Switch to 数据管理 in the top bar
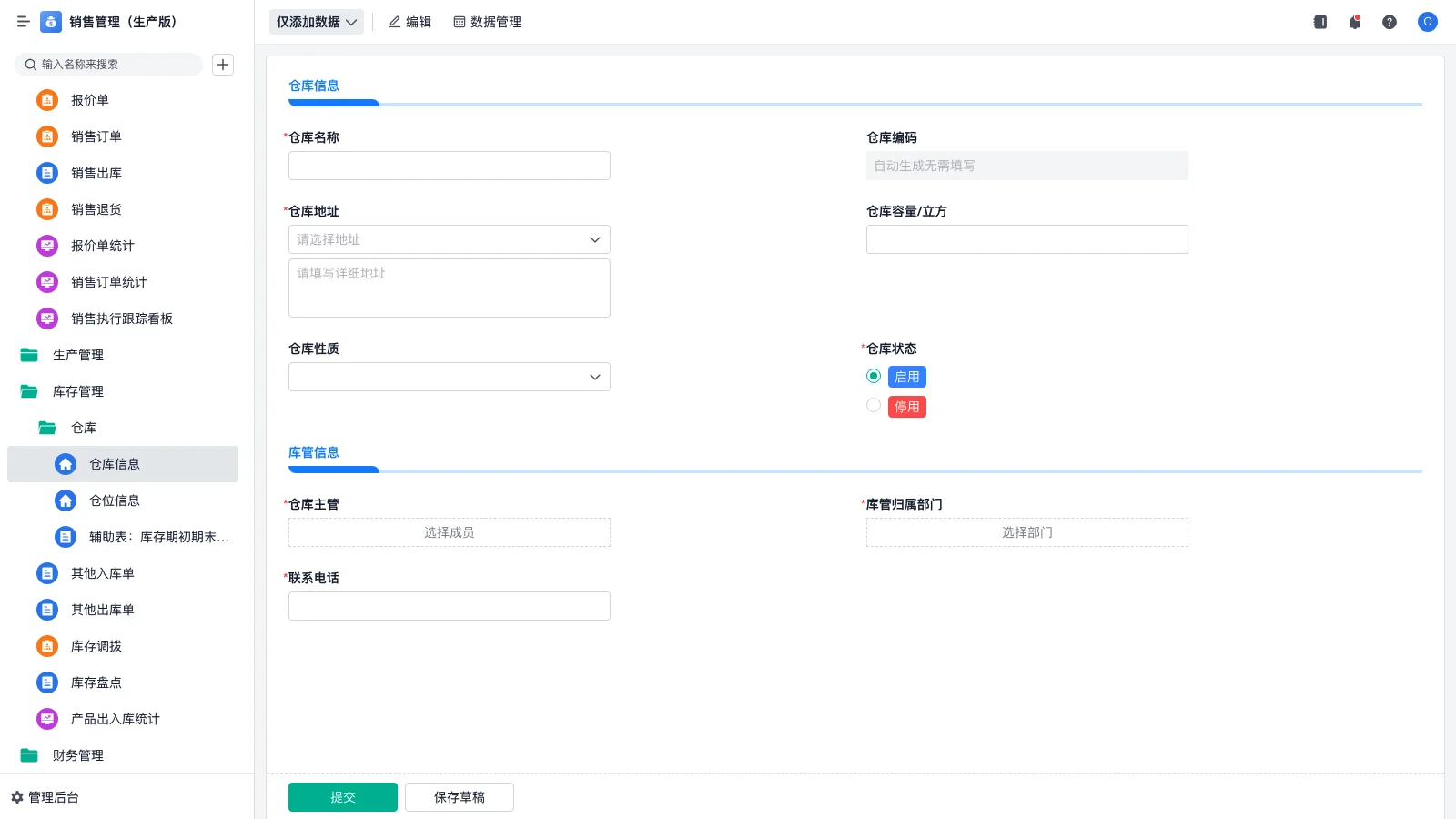This screenshot has width=1456, height=819. [487, 22]
